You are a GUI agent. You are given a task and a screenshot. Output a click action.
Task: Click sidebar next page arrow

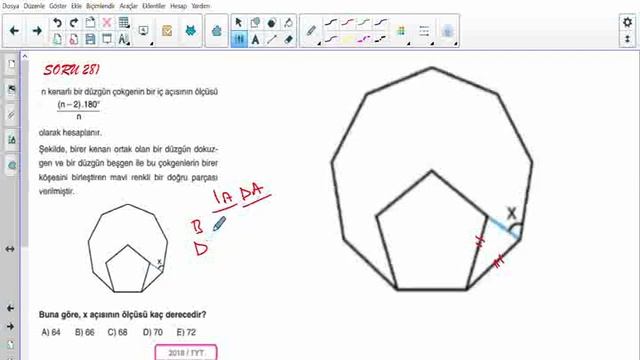tap(10, 327)
